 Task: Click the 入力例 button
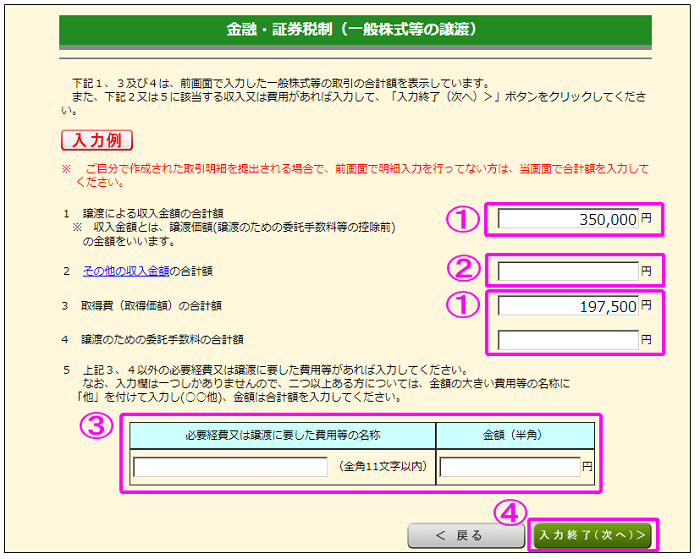pos(97,140)
